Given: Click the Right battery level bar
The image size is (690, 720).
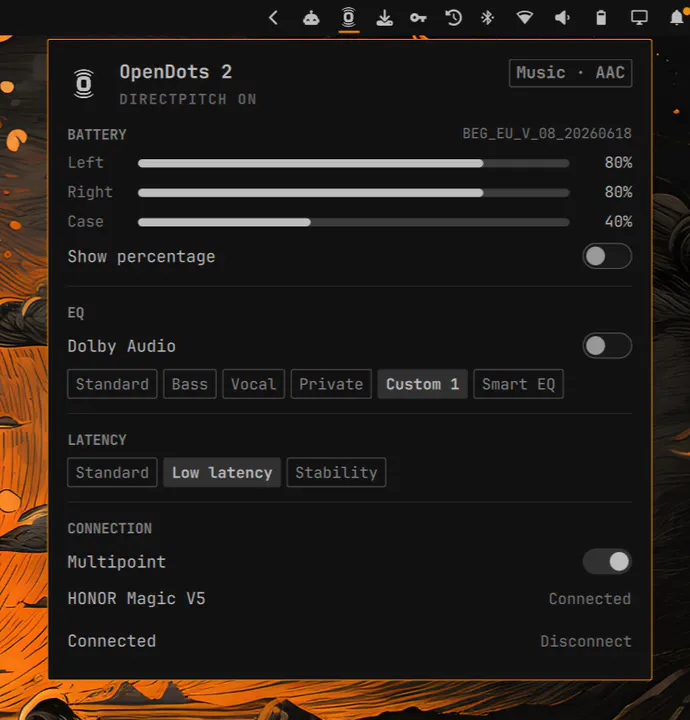Looking at the screenshot, I should [x=353, y=193].
